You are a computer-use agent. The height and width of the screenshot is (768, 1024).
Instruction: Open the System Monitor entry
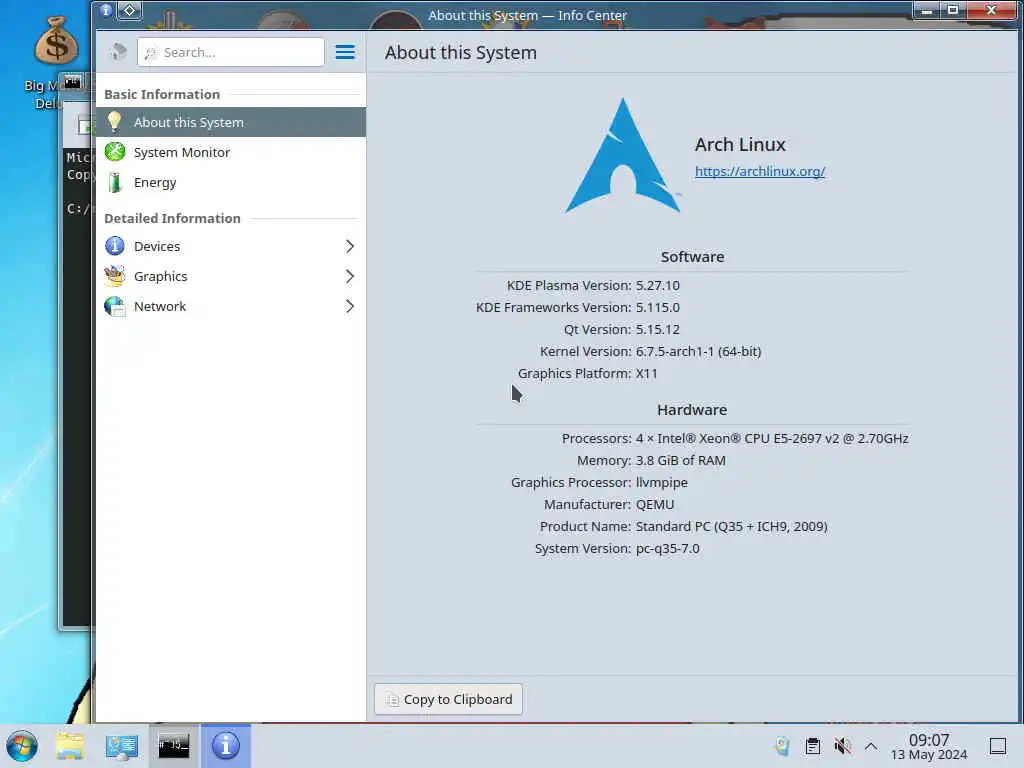coord(231,152)
